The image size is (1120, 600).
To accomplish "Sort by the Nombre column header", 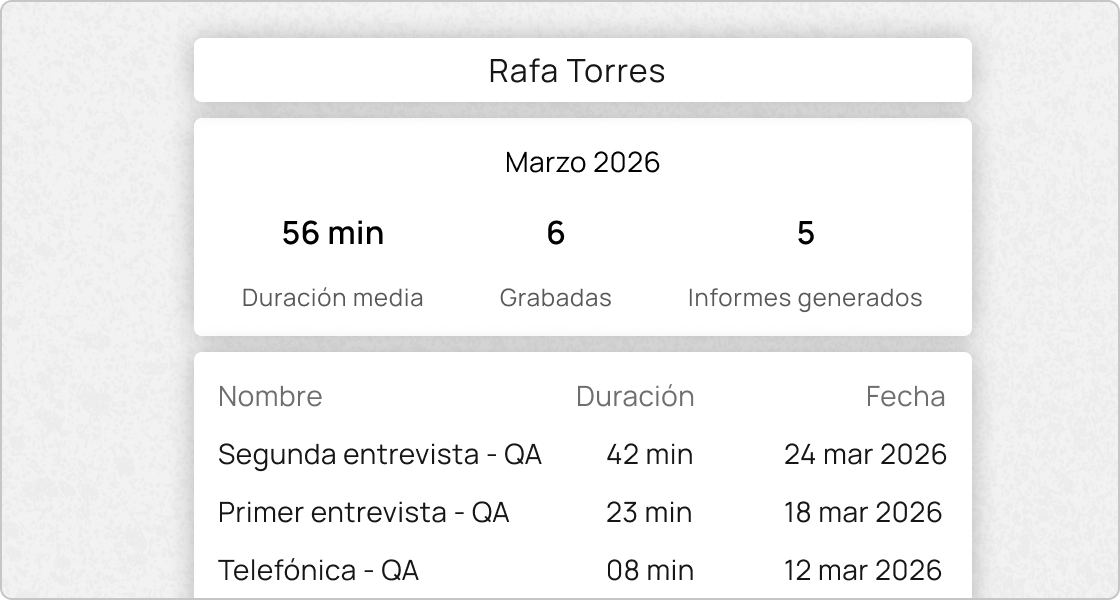I will click(271, 396).
